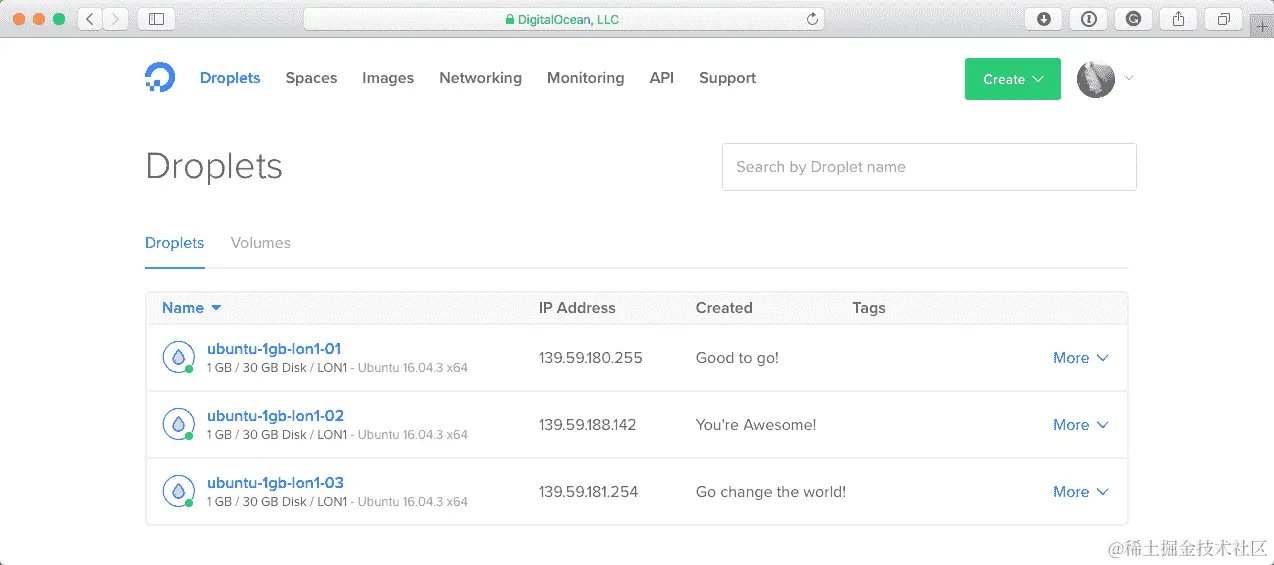The height and width of the screenshot is (565, 1274).
Task: Click the Grammarly extension icon
Action: point(1134,19)
